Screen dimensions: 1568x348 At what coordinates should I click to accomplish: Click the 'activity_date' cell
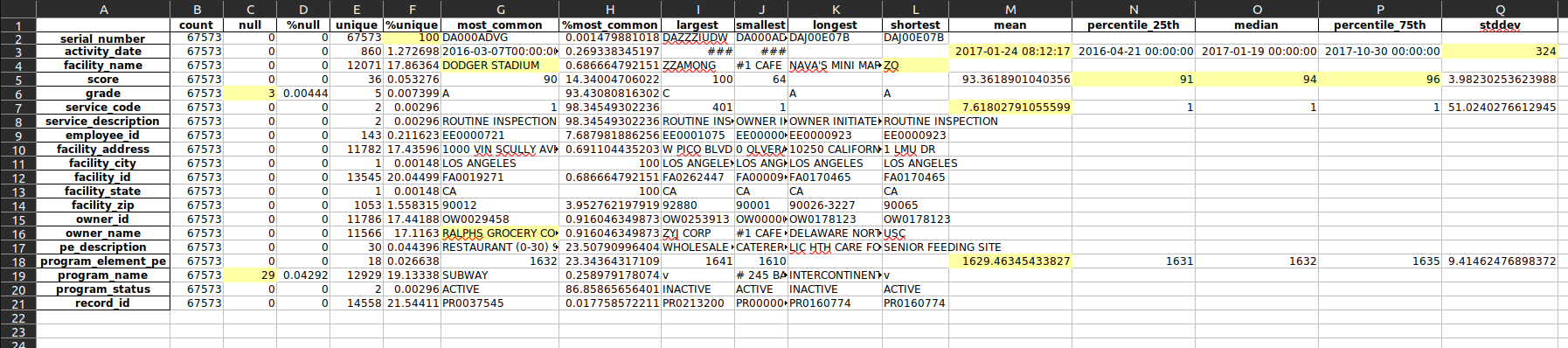point(103,52)
